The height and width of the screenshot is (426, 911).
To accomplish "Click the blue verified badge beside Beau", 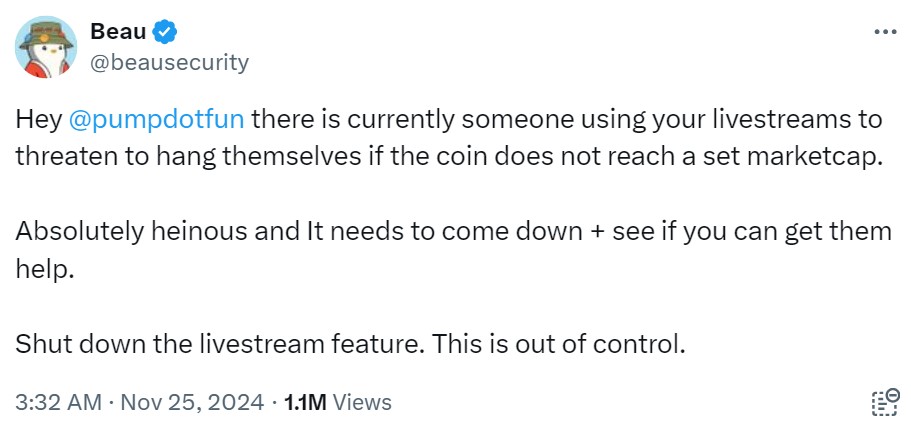I will [164, 31].
